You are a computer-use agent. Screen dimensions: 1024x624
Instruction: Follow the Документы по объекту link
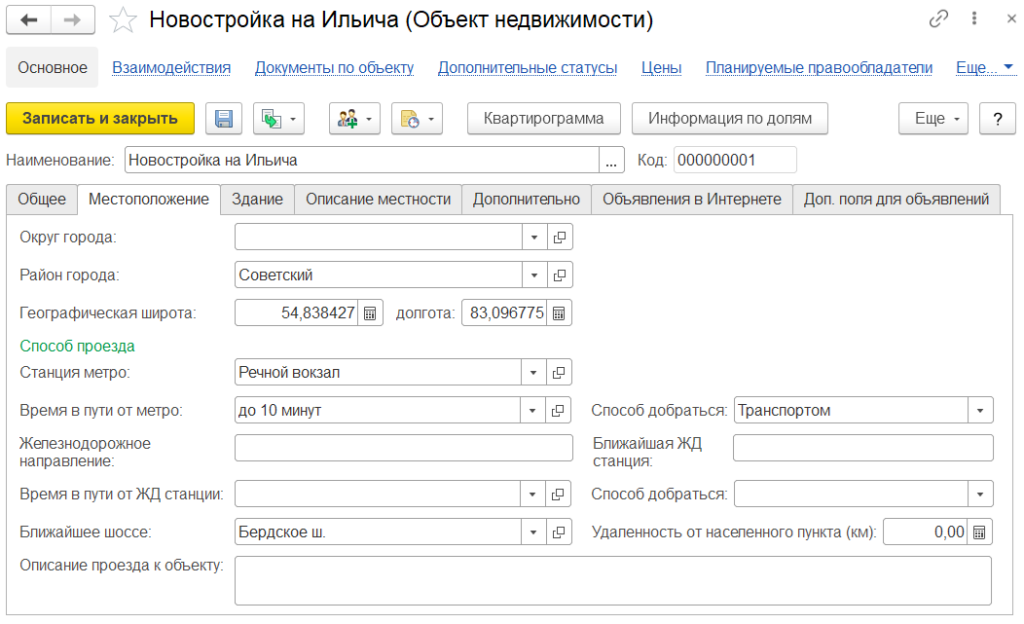(334, 68)
